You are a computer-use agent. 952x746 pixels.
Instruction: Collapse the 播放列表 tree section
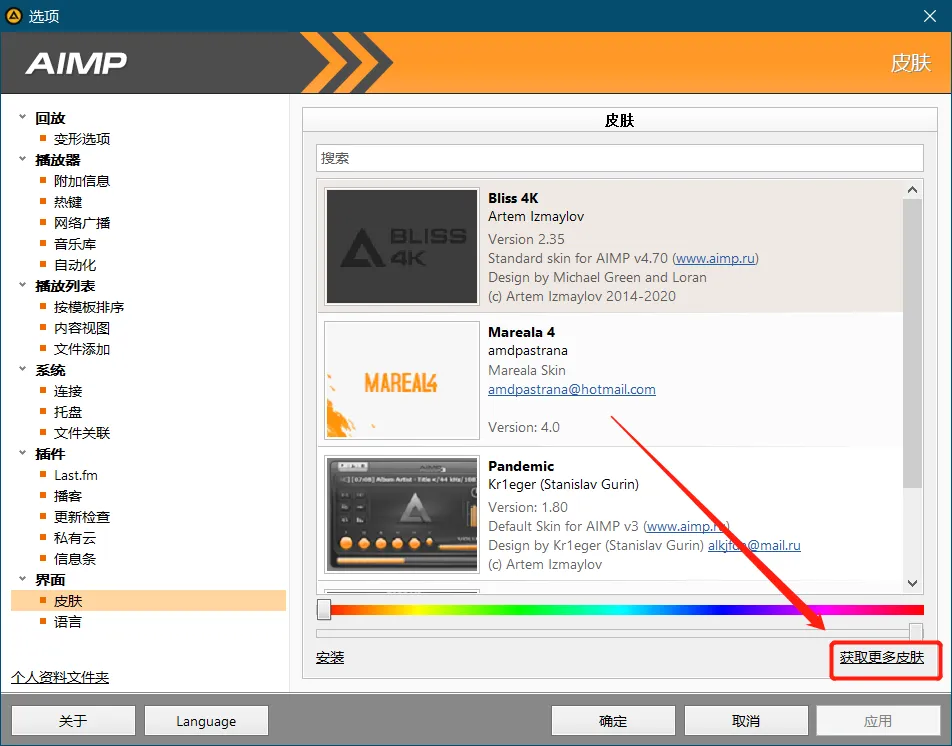coord(22,285)
